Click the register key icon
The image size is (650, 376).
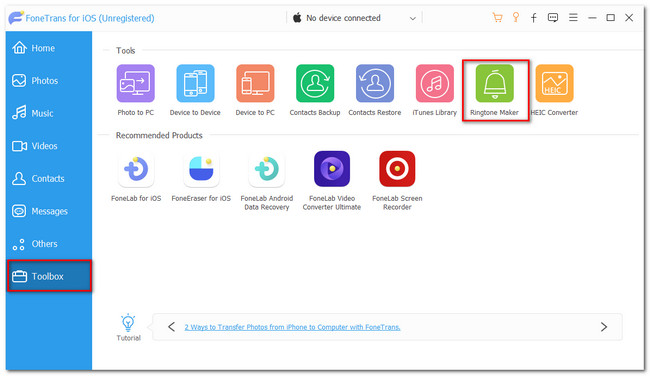click(516, 17)
